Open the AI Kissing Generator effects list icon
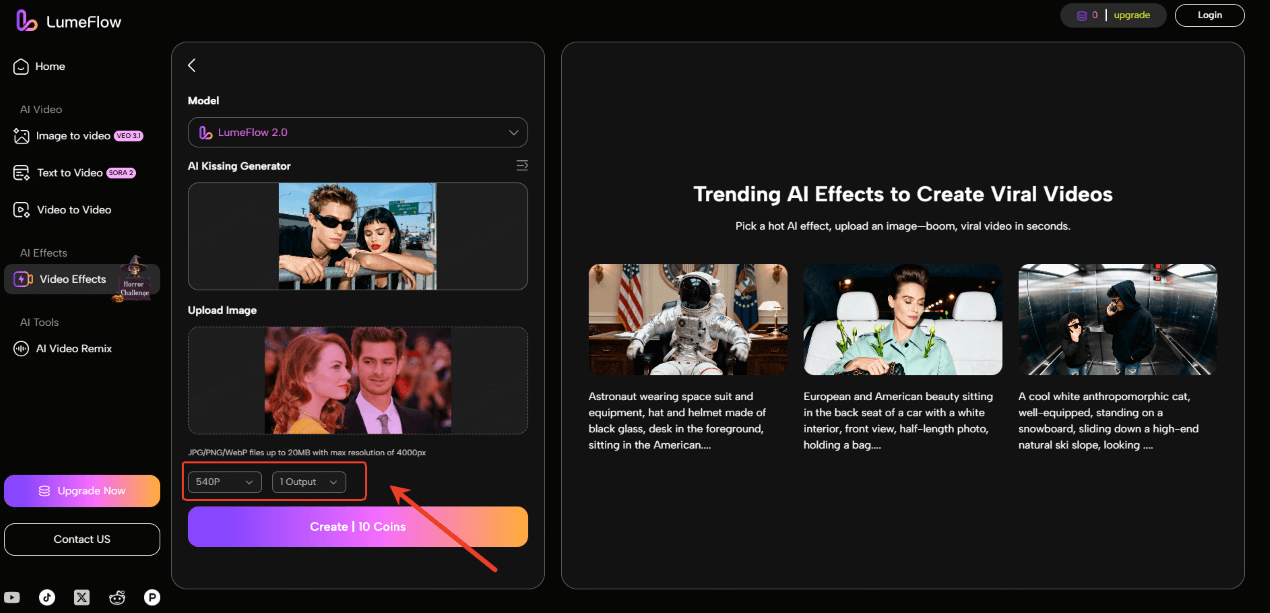This screenshot has height=613, width=1270. [521, 165]
